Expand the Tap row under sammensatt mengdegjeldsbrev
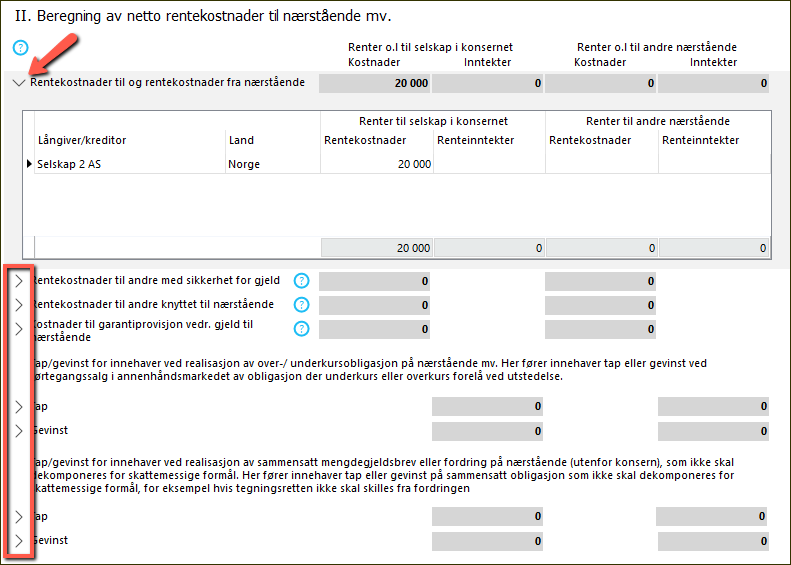 coord(19,517)
